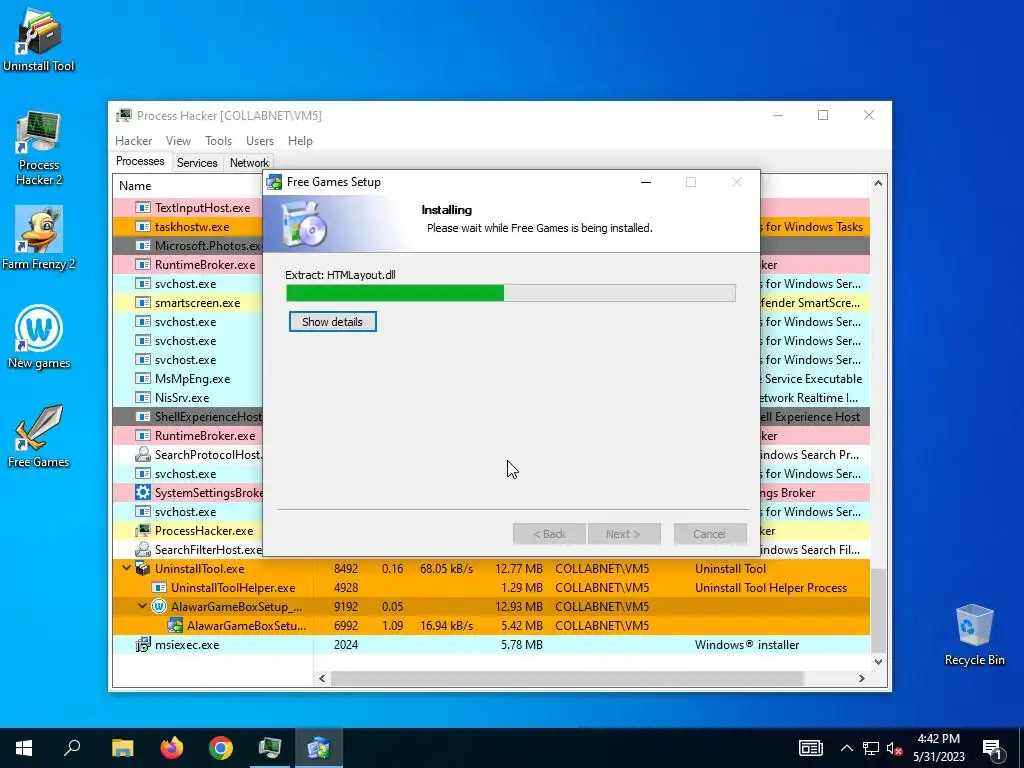Switch to the Services tab

tap(197, 163)
